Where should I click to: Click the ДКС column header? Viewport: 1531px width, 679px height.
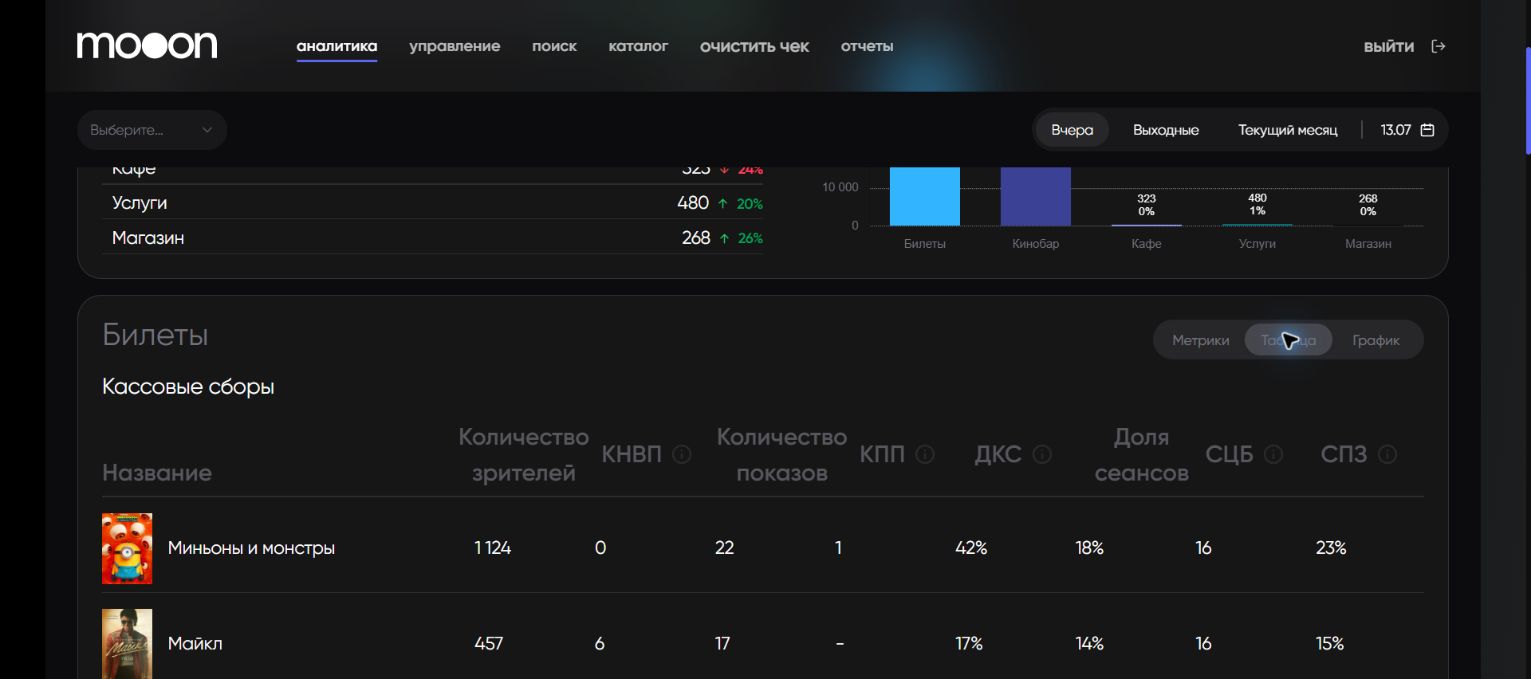[998, 454]
